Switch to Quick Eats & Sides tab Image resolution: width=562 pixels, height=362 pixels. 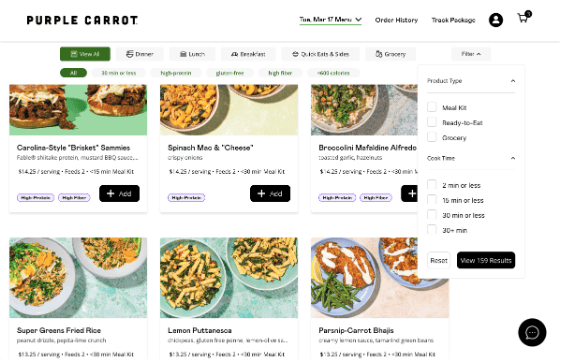click(x=320, y=54)
